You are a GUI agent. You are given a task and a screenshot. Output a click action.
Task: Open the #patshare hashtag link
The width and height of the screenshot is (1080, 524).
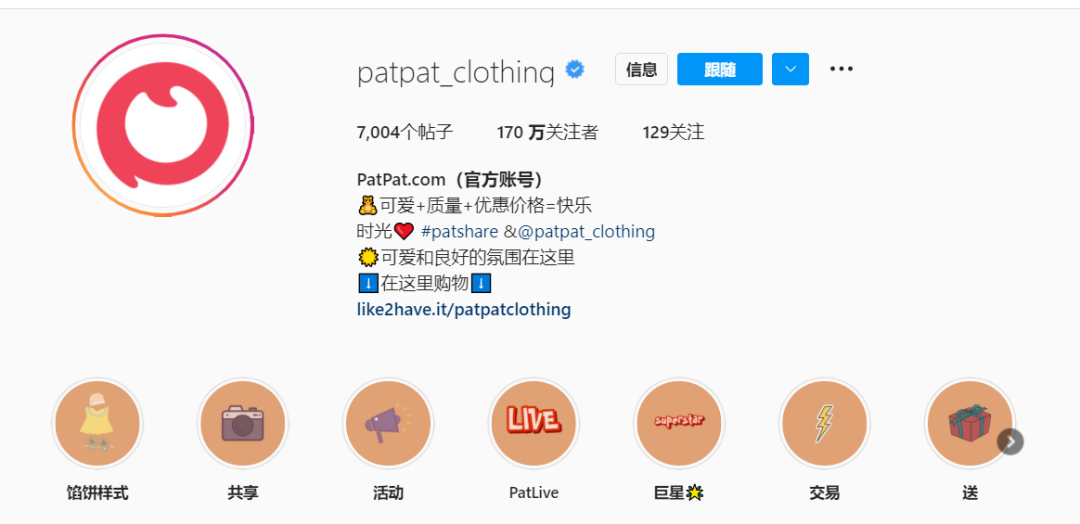pos(459,231)
